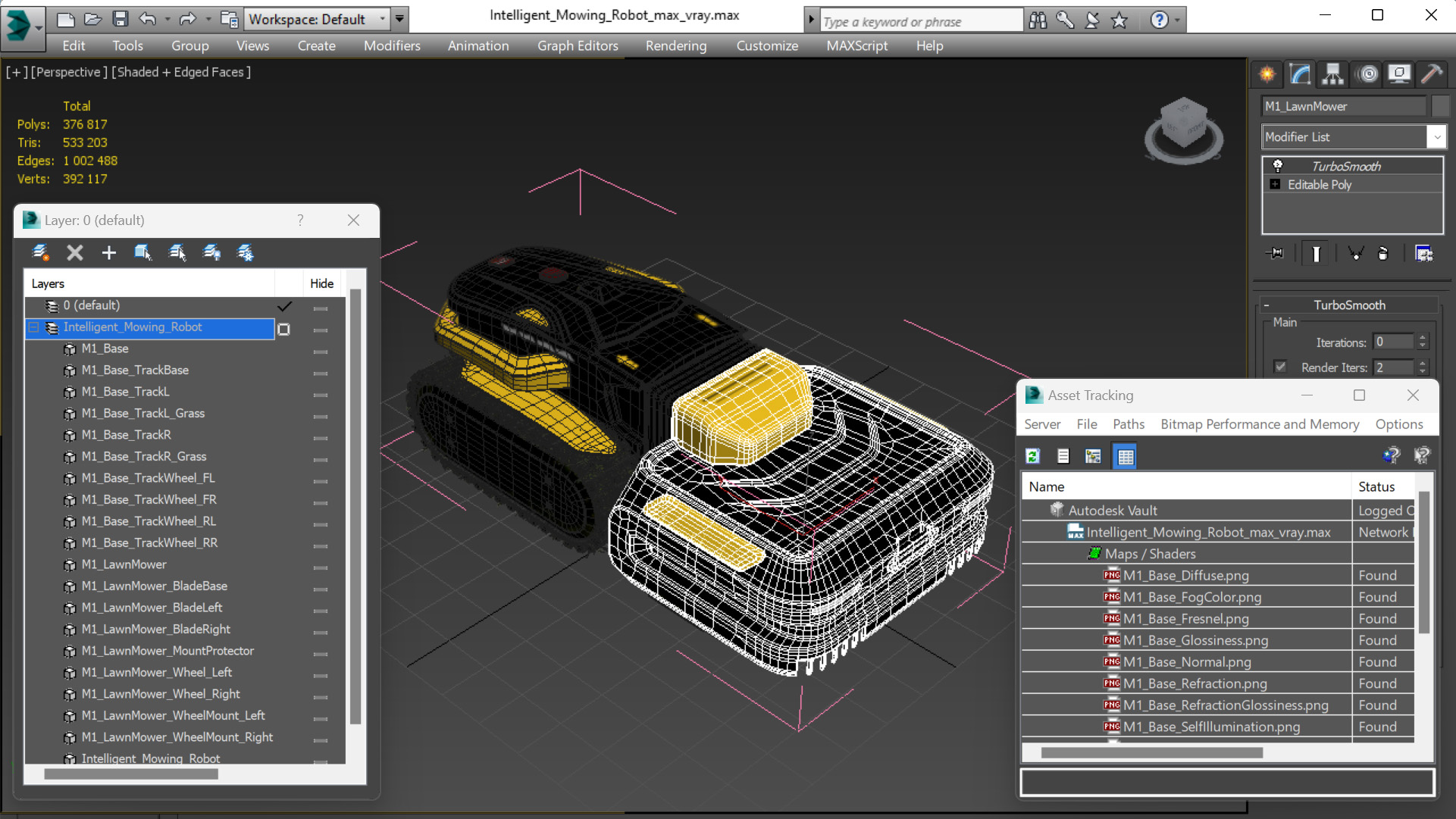The image size is (1456, 819).
Task: Click the object color swatch beside name
Action: click(1439, 106)
